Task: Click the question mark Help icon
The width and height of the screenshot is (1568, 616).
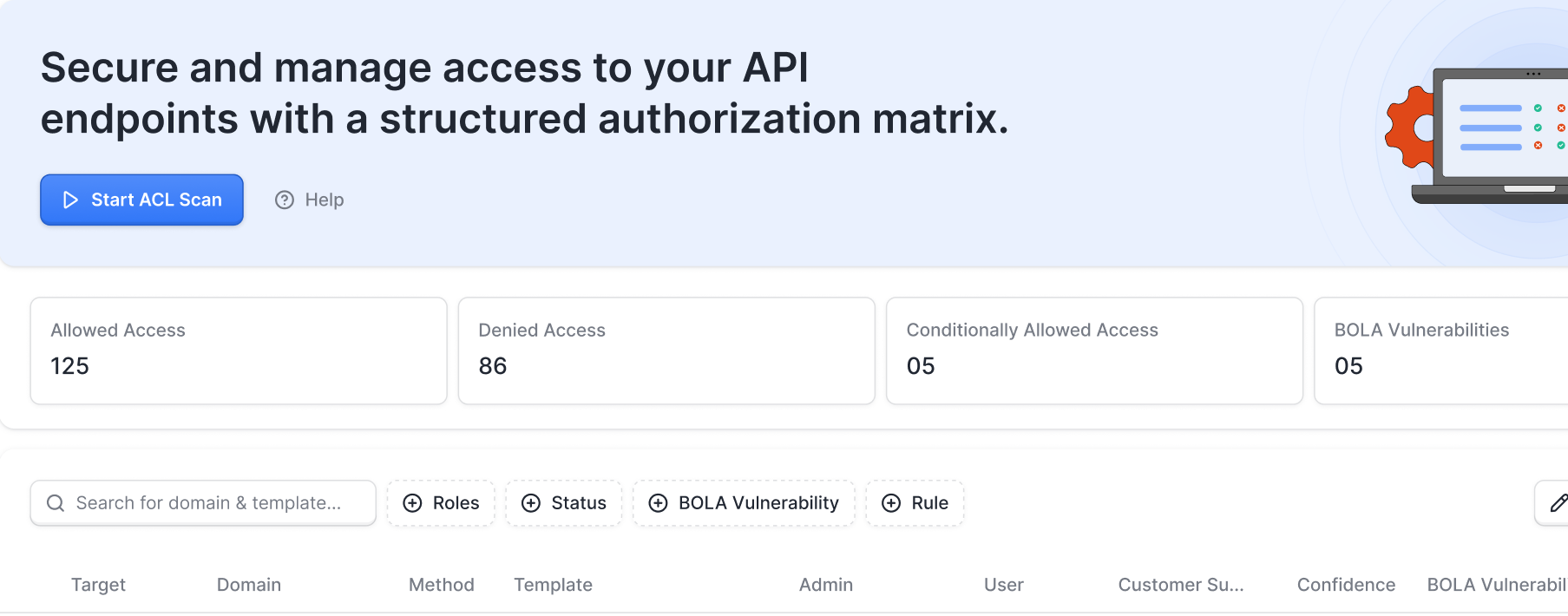Action: (284, 200)
